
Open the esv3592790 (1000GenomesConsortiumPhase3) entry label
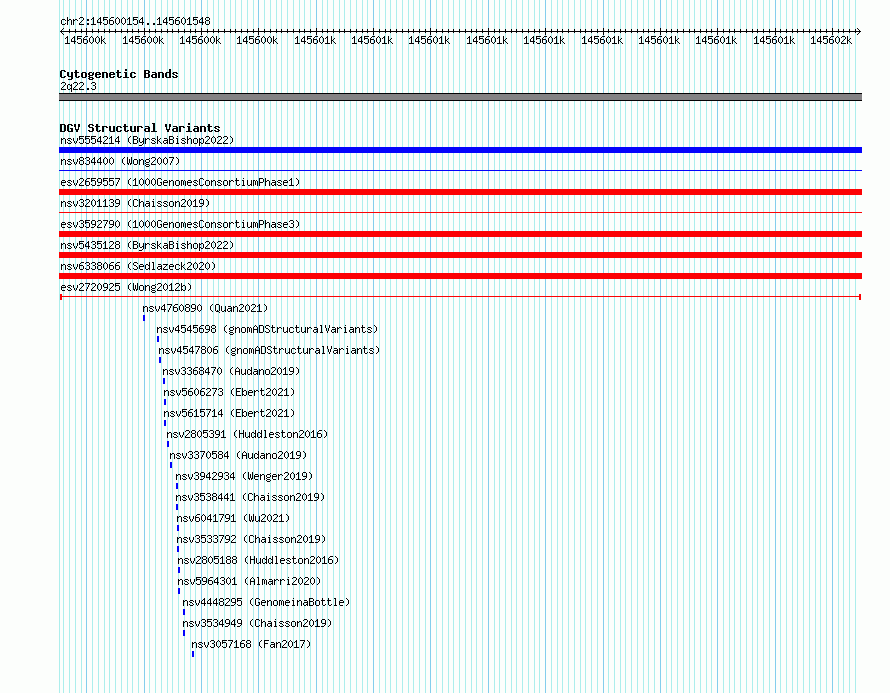coord(180,224)
